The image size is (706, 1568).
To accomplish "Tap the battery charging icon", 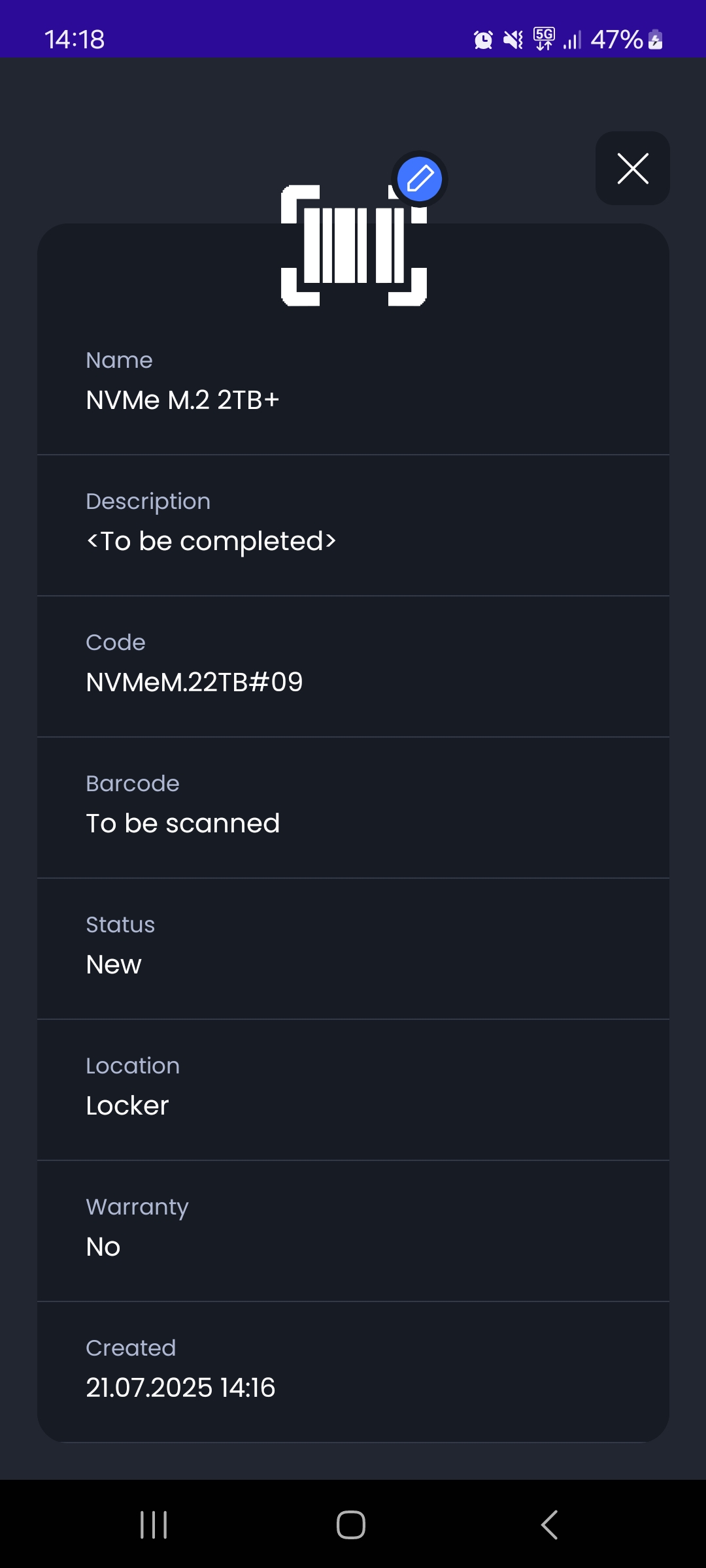I will click(x=656, y=41).
